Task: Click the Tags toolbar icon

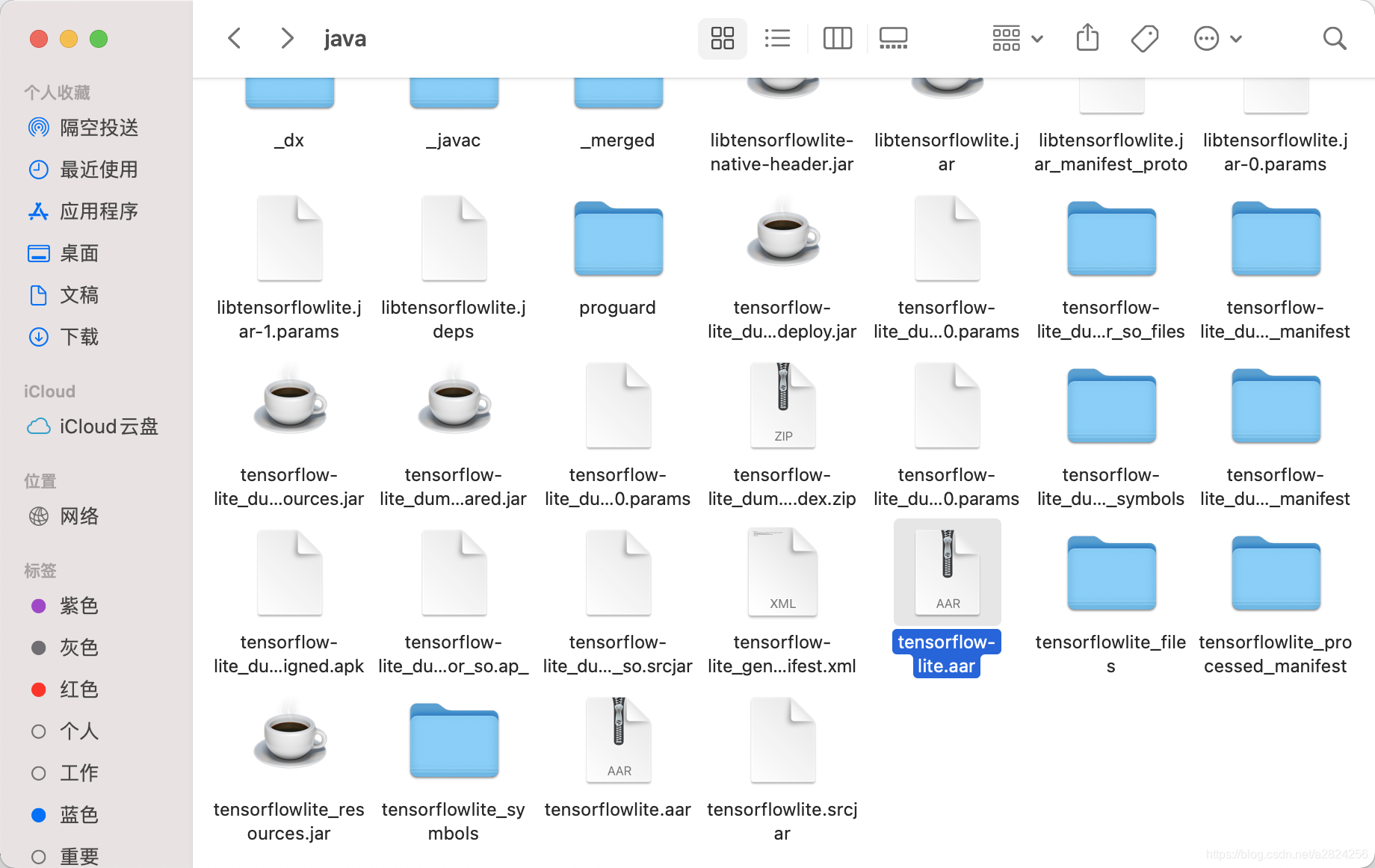Action: 1145,38
